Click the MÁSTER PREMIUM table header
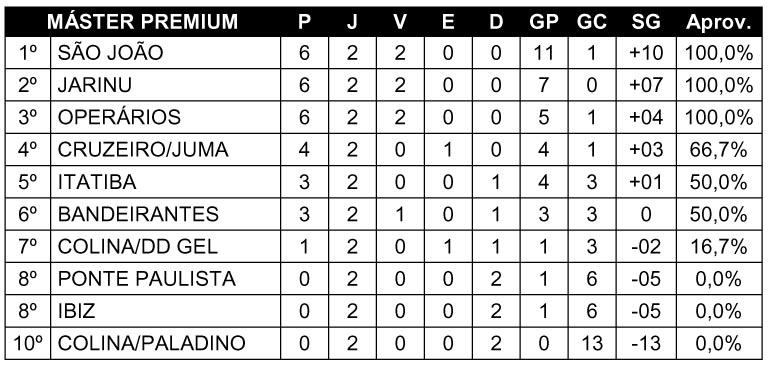The width and height of the screenshot is (769, 367). [142, 22]
